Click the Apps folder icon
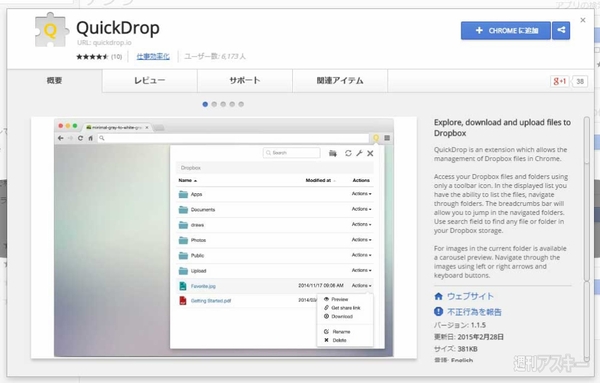 (x=183, y=194)
